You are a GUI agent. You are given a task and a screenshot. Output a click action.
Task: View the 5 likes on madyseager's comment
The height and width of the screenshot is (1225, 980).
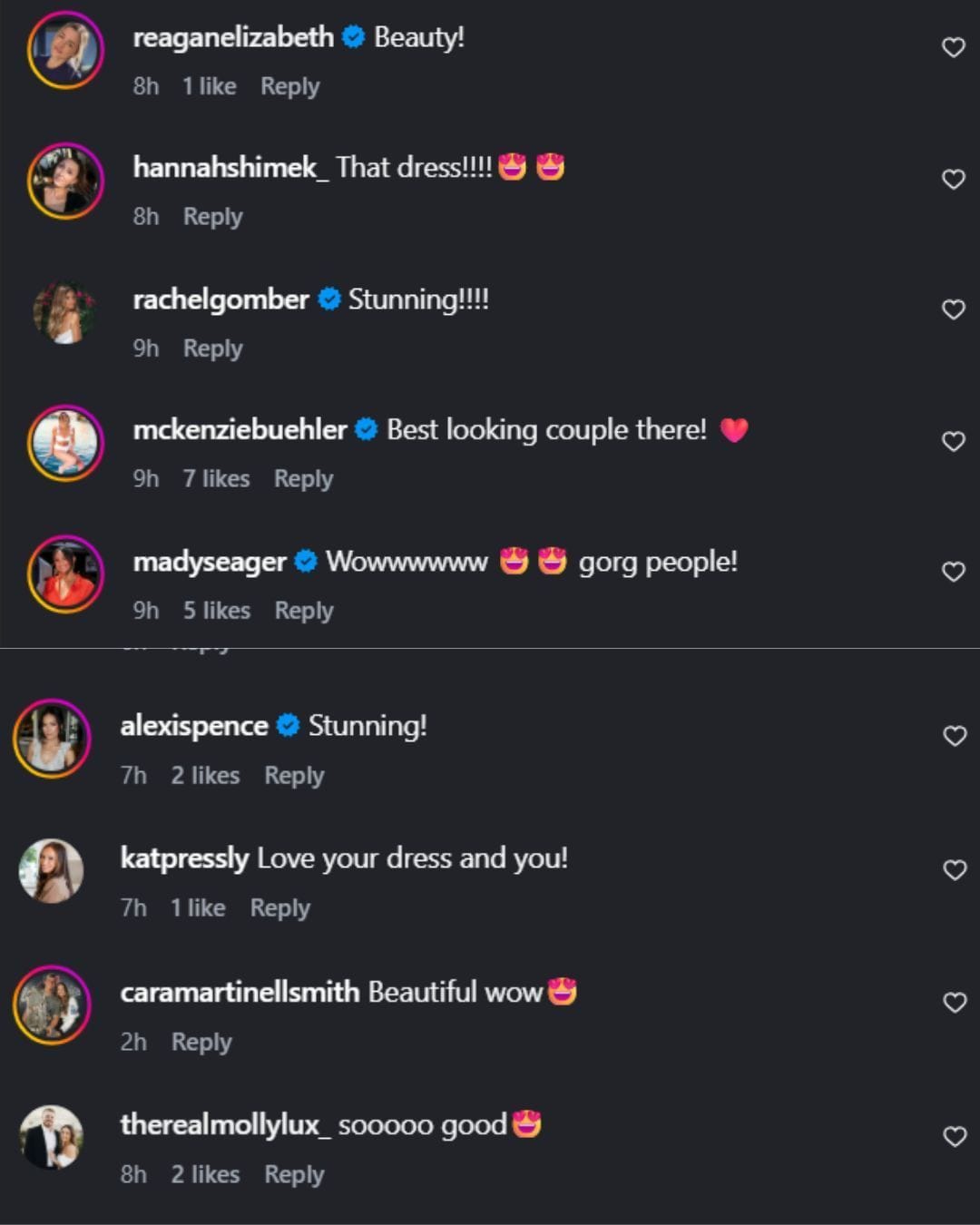(x=217, y=611)
